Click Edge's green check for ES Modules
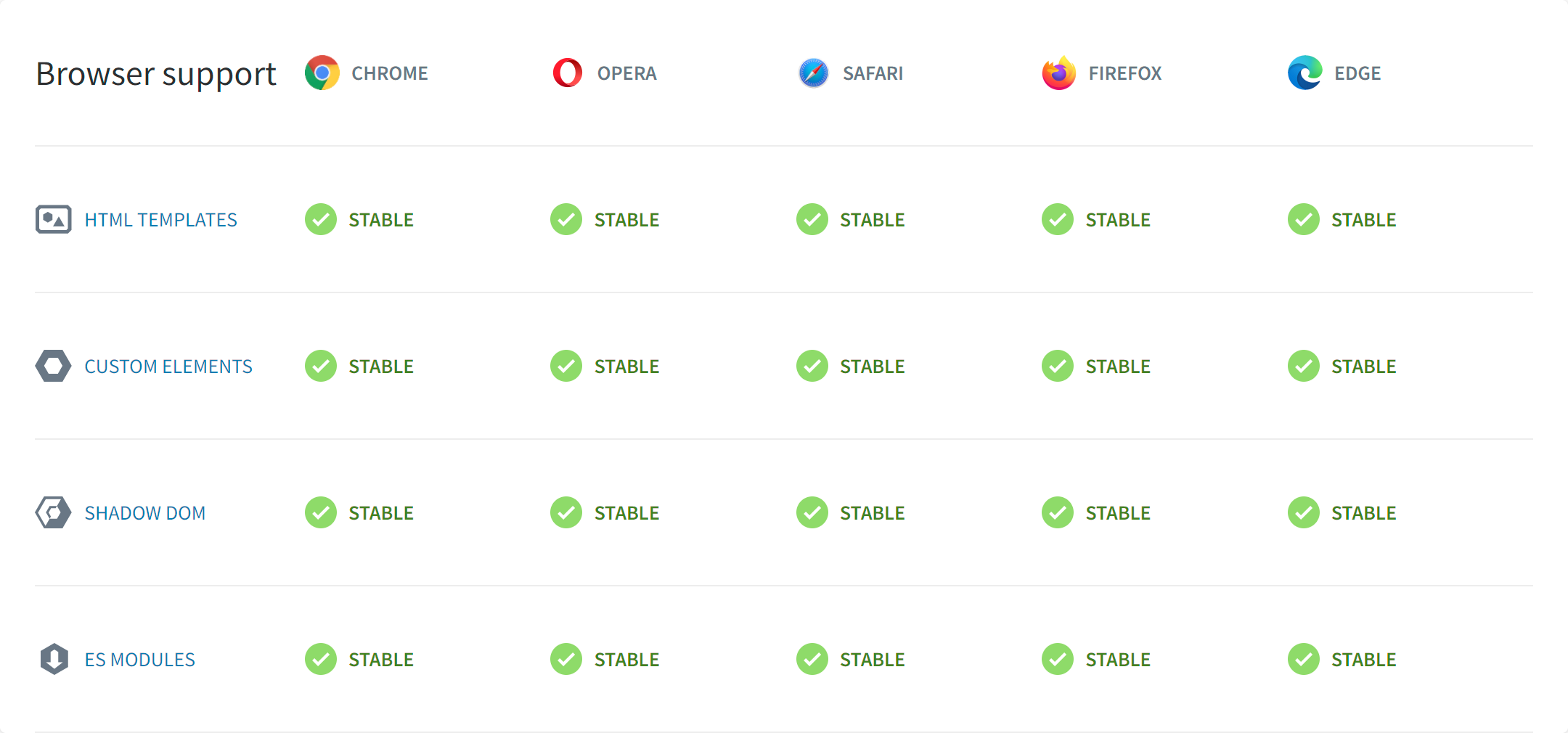The height and width of the screenshot is (733, 1568). point(1304,660)
